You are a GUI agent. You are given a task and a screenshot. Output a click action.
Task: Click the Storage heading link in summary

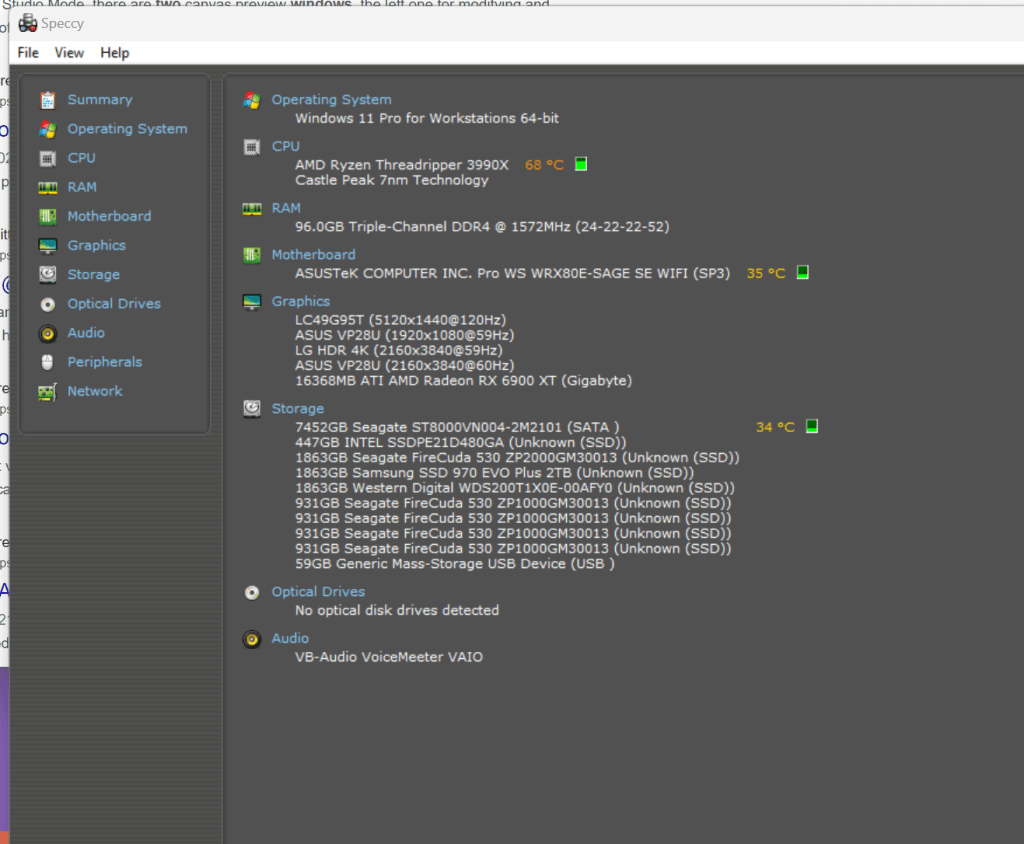click(x=298, y=409)
